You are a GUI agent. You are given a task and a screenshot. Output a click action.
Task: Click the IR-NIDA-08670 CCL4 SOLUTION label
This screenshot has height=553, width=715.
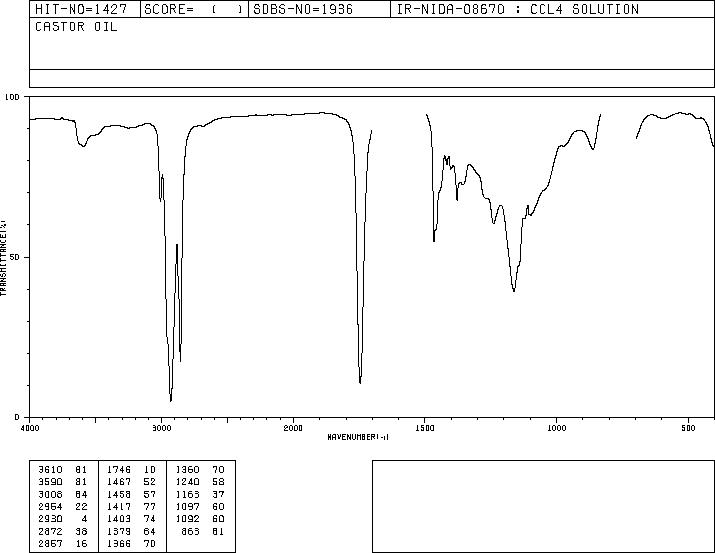tap(518, 9)
